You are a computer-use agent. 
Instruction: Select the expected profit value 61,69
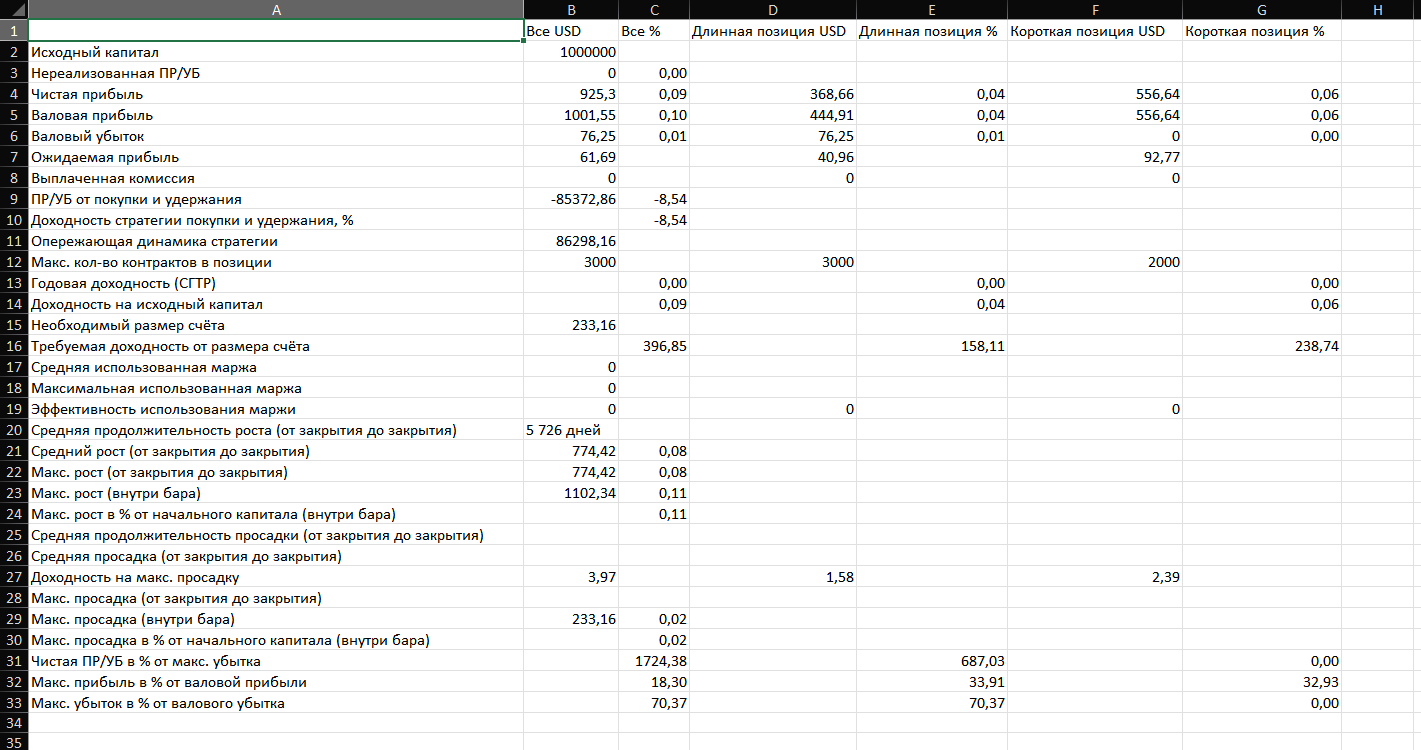[x=571, y=157]
